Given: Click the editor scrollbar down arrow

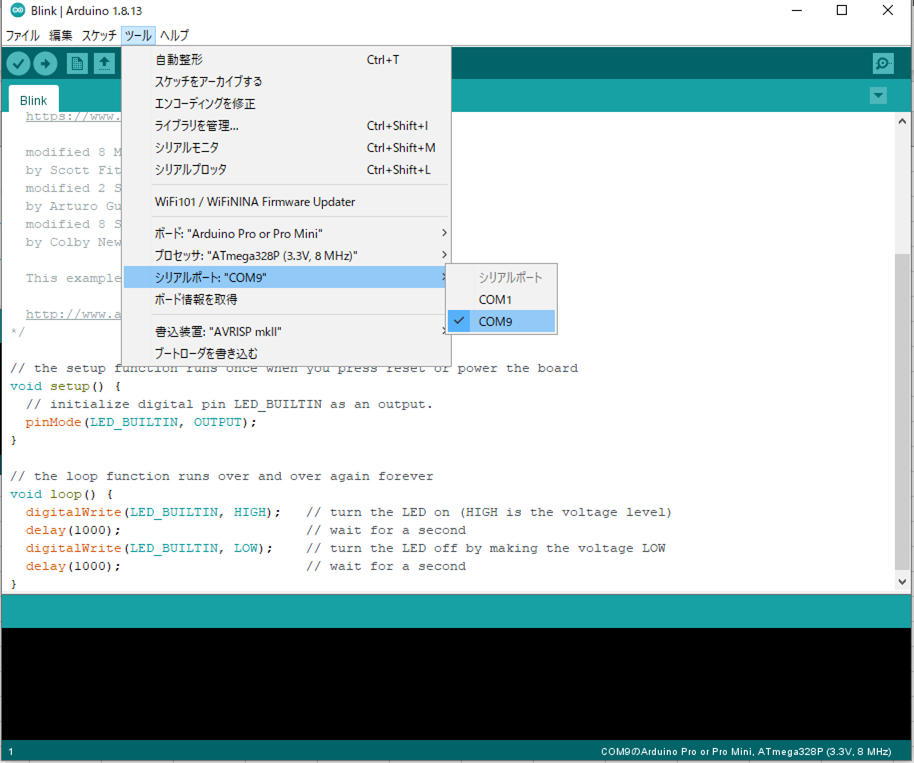Looking at the screenshot, I should 902,581.
